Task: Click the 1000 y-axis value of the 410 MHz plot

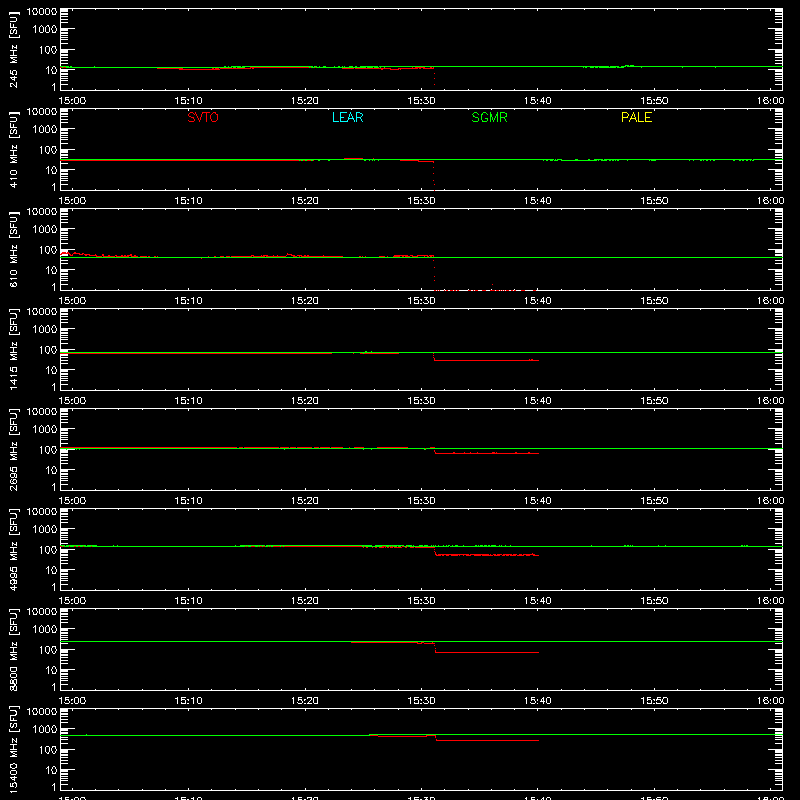Action: click(45, 130)
